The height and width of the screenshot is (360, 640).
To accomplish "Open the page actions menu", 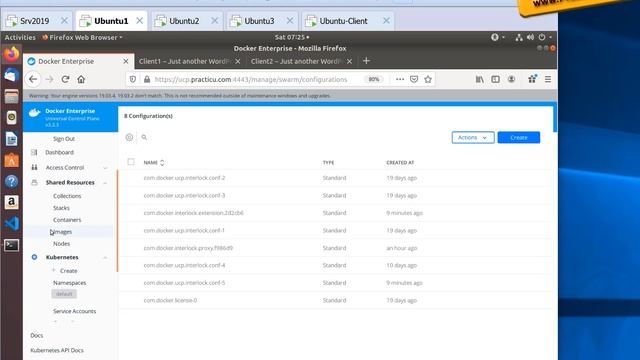I will click(400, 79).
